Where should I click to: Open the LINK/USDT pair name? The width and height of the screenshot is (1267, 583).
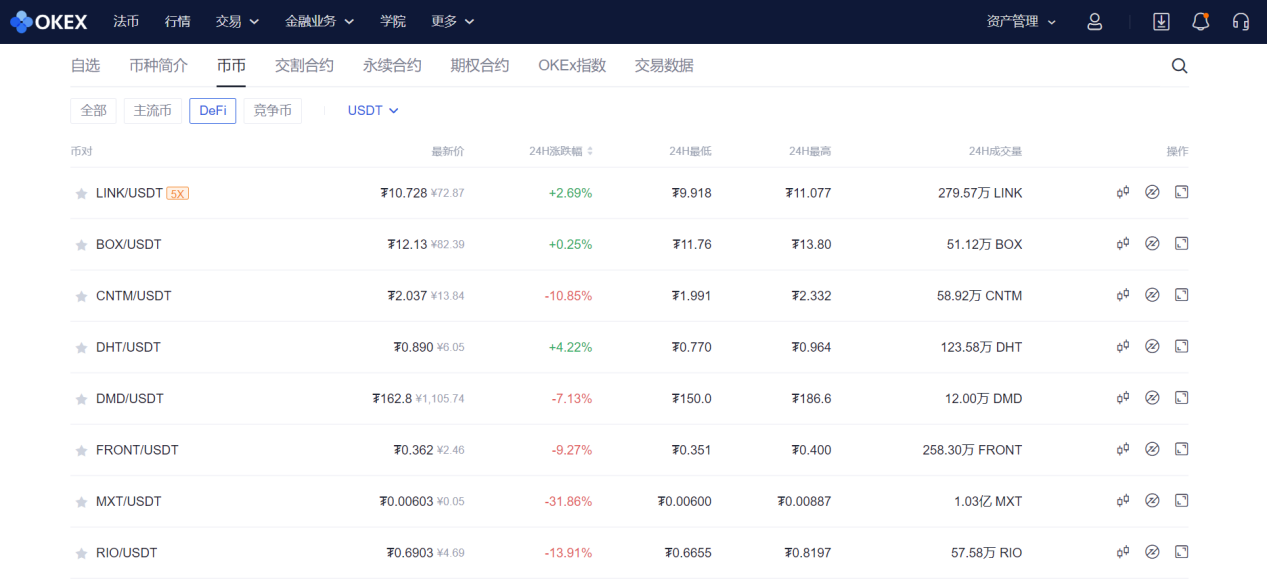(129, 193)
